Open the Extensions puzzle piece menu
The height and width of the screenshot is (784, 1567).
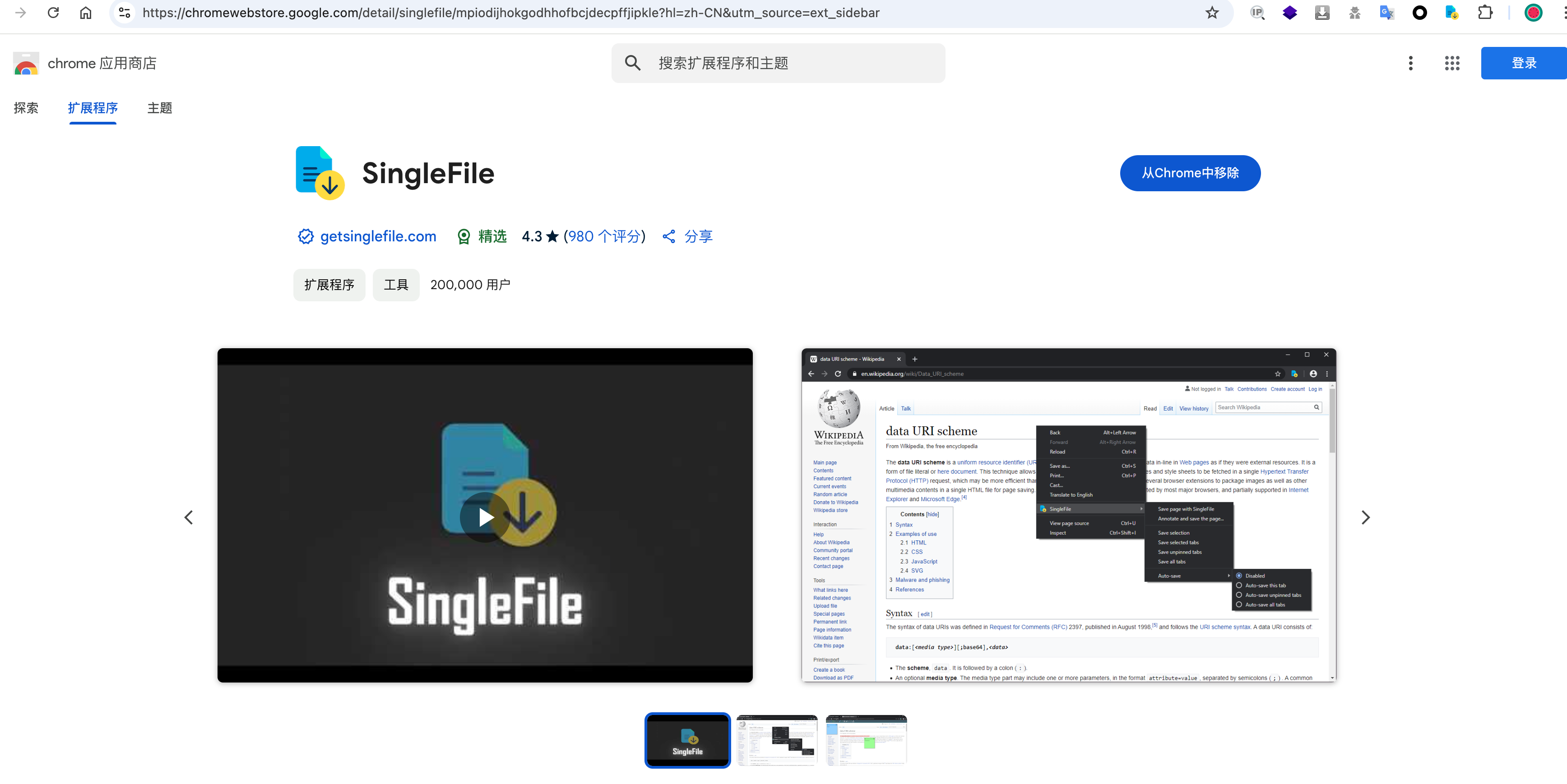point(1485,13)
